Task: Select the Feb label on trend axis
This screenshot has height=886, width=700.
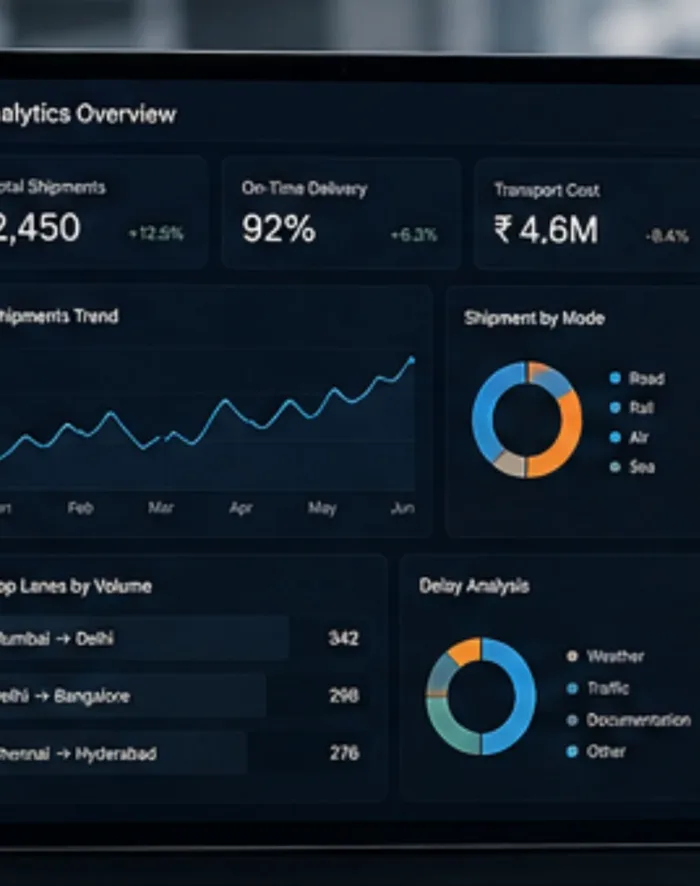Action: 80,507
